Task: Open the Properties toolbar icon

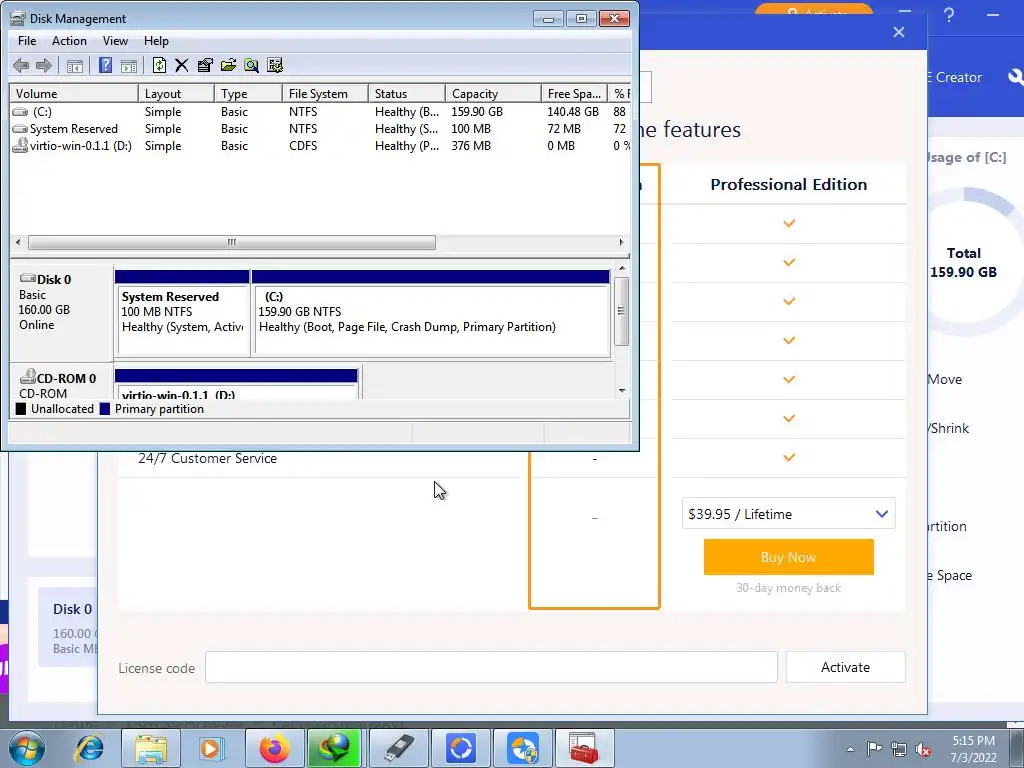Action: [x=205, y=65]
